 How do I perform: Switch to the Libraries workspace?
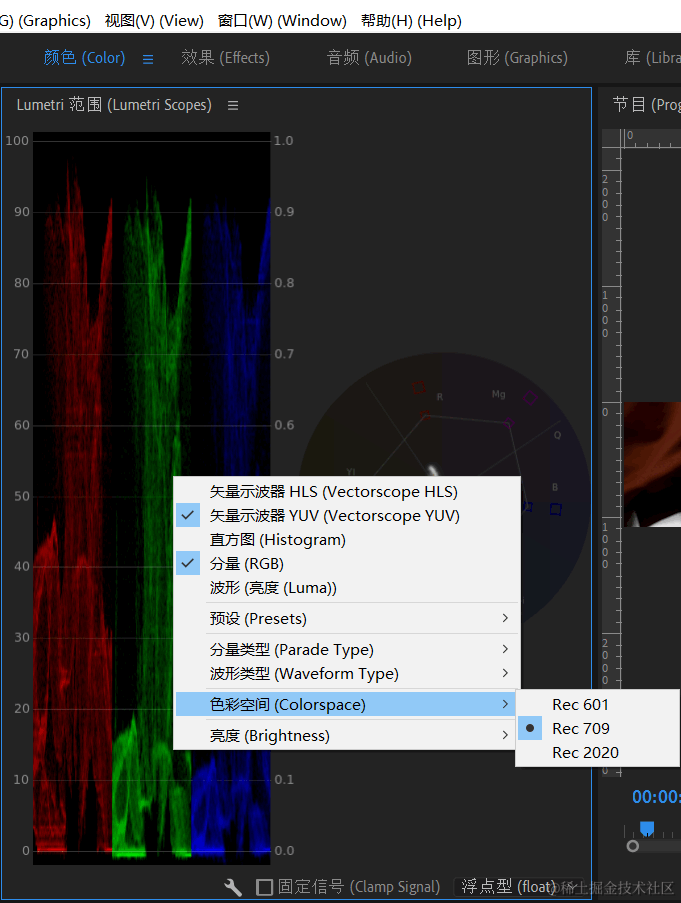click(x=652, y=58)
